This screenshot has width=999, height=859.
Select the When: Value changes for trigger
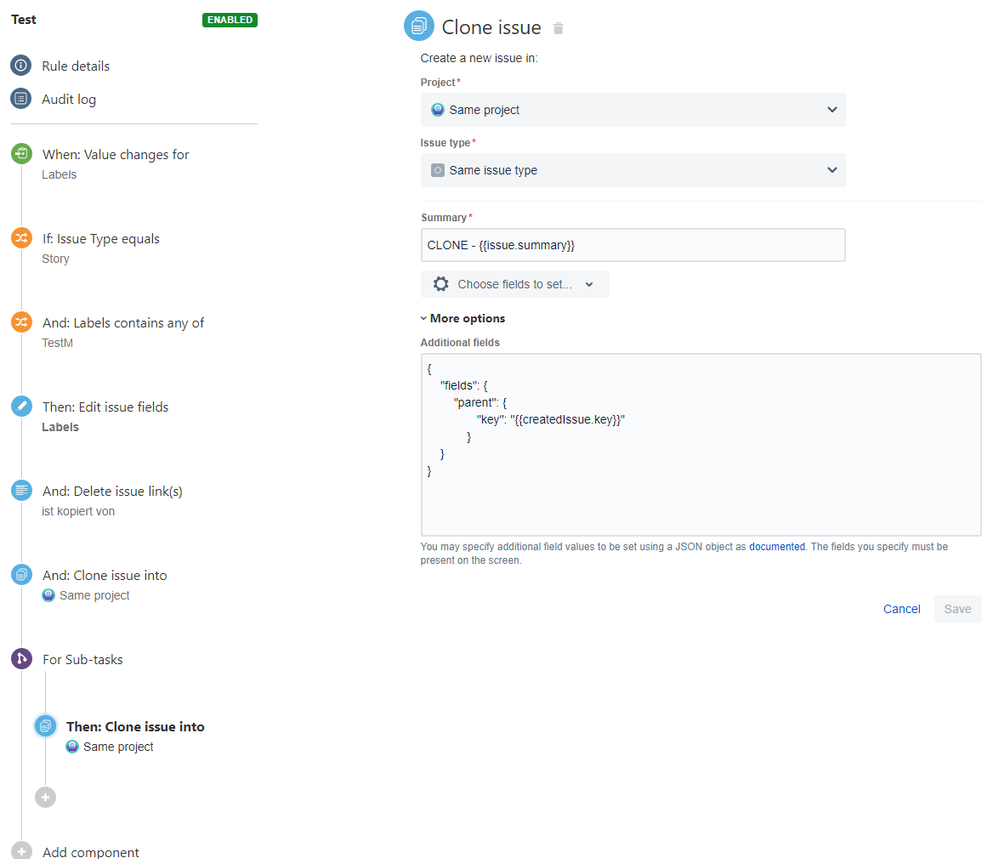pos(115,155)
